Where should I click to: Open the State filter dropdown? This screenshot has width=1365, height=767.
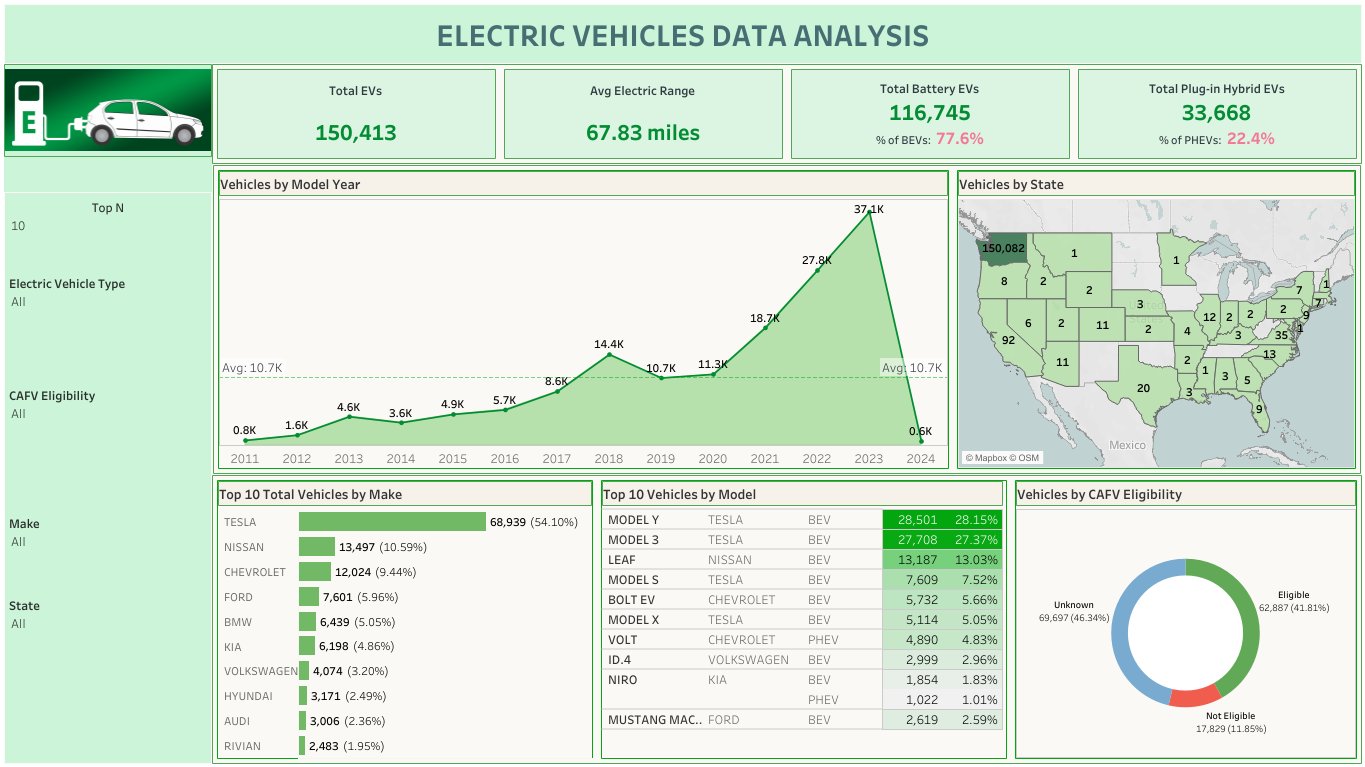click(x=108, y=624)
